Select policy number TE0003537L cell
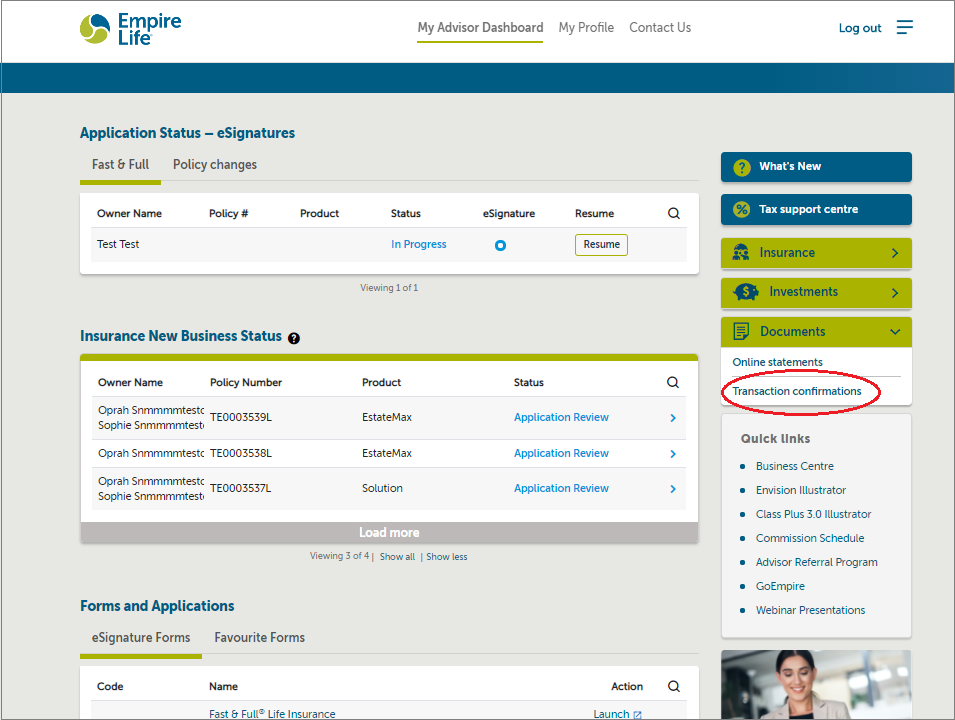The height and width of the screenshot is (720, 955). coord(241,488)
